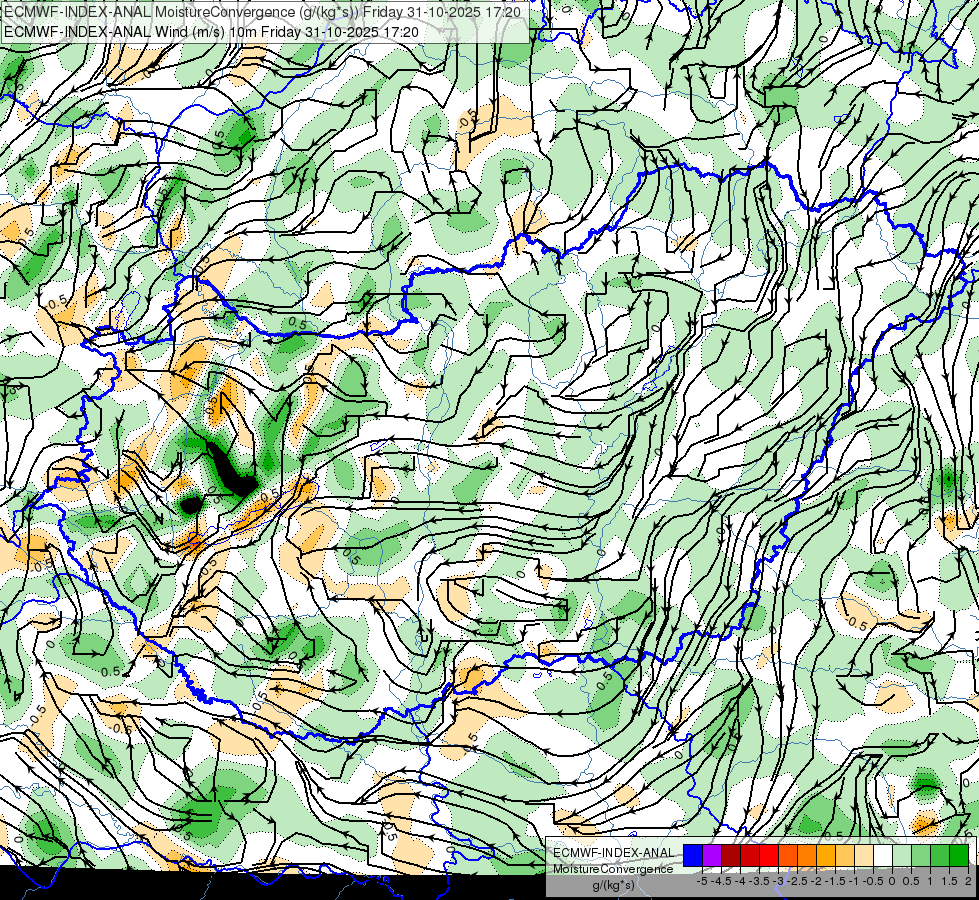The image size is (979, 900).
Task: Click the small round black convergence spot
Action: (x=191, y=504)
